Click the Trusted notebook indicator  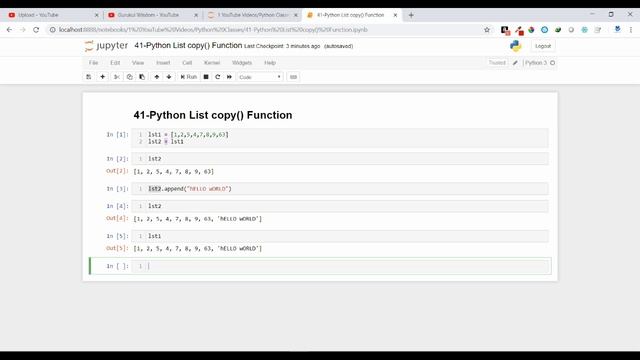pos(497,63)
